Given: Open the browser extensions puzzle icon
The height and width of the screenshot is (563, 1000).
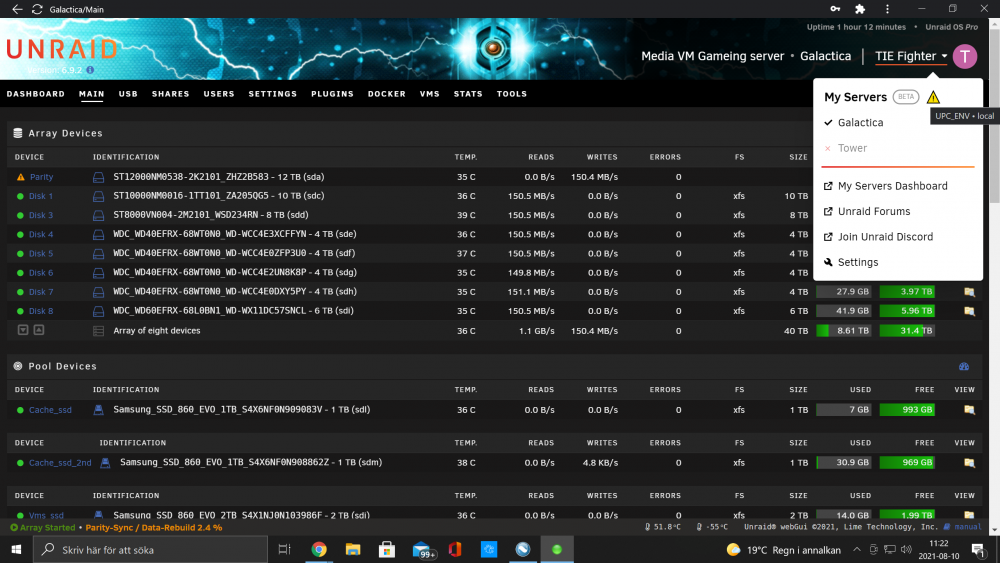Looking at the screenshot, I should 860,9.
